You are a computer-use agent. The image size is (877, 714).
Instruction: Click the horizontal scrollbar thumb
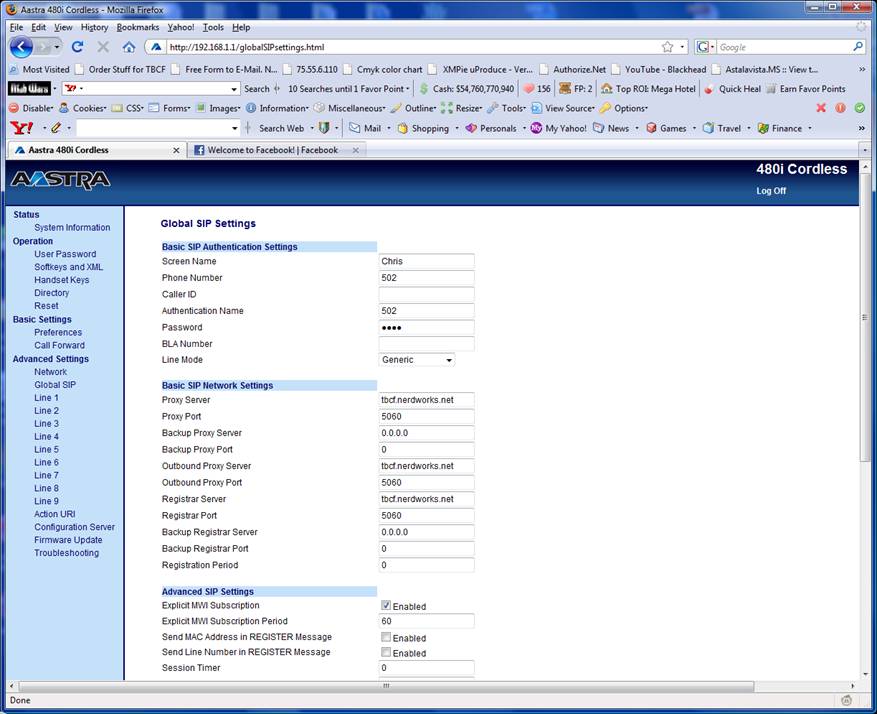point(386,686)
